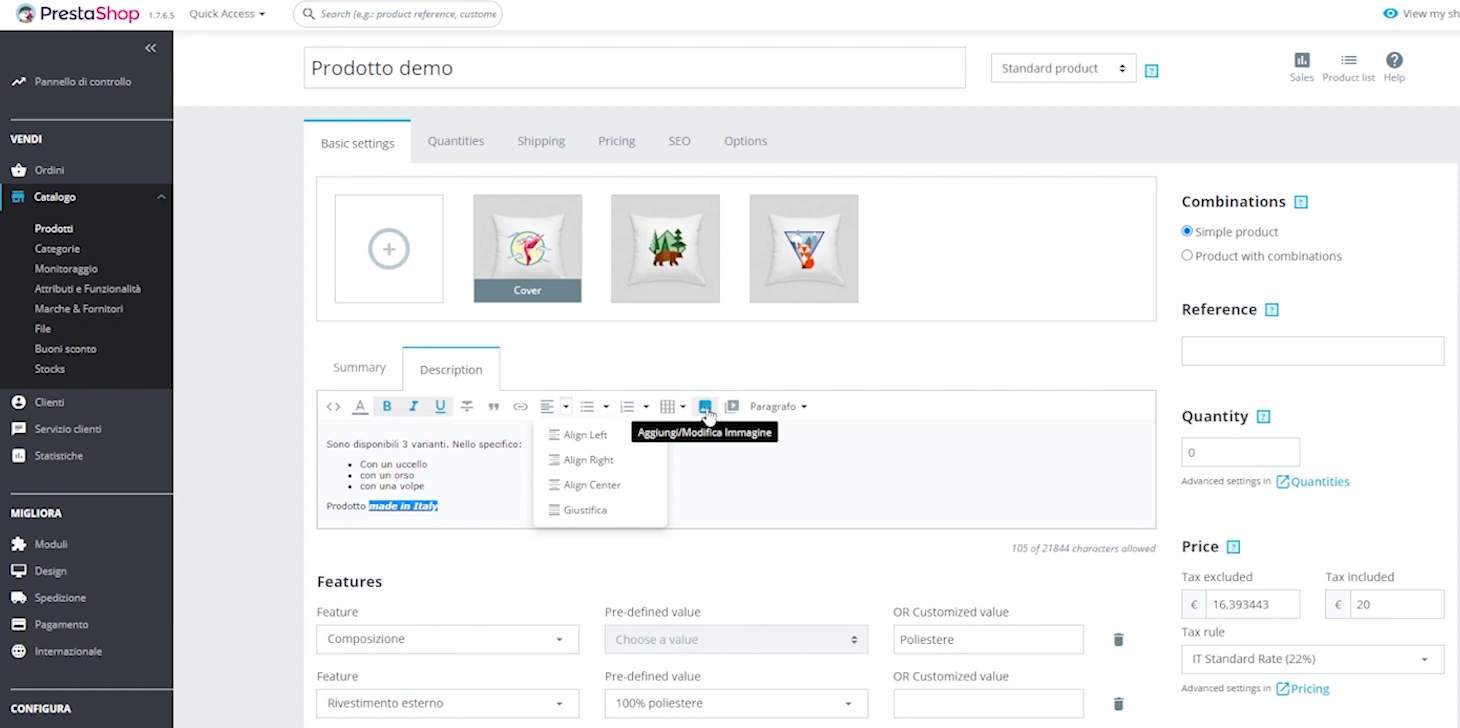
Task: Open the Standard product type dropdown
Action: (x=1063, y=68)
